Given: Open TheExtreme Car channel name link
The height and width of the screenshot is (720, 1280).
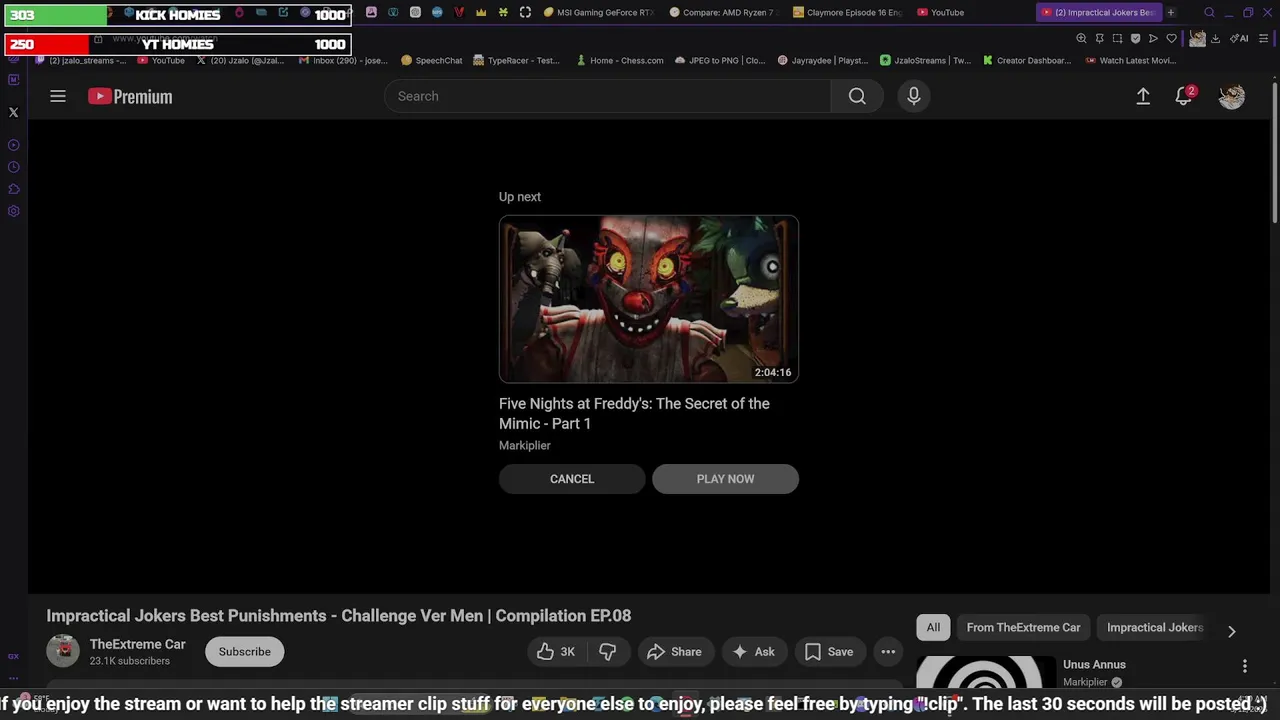Looking at the screenshot, I should tap(138, 644).
